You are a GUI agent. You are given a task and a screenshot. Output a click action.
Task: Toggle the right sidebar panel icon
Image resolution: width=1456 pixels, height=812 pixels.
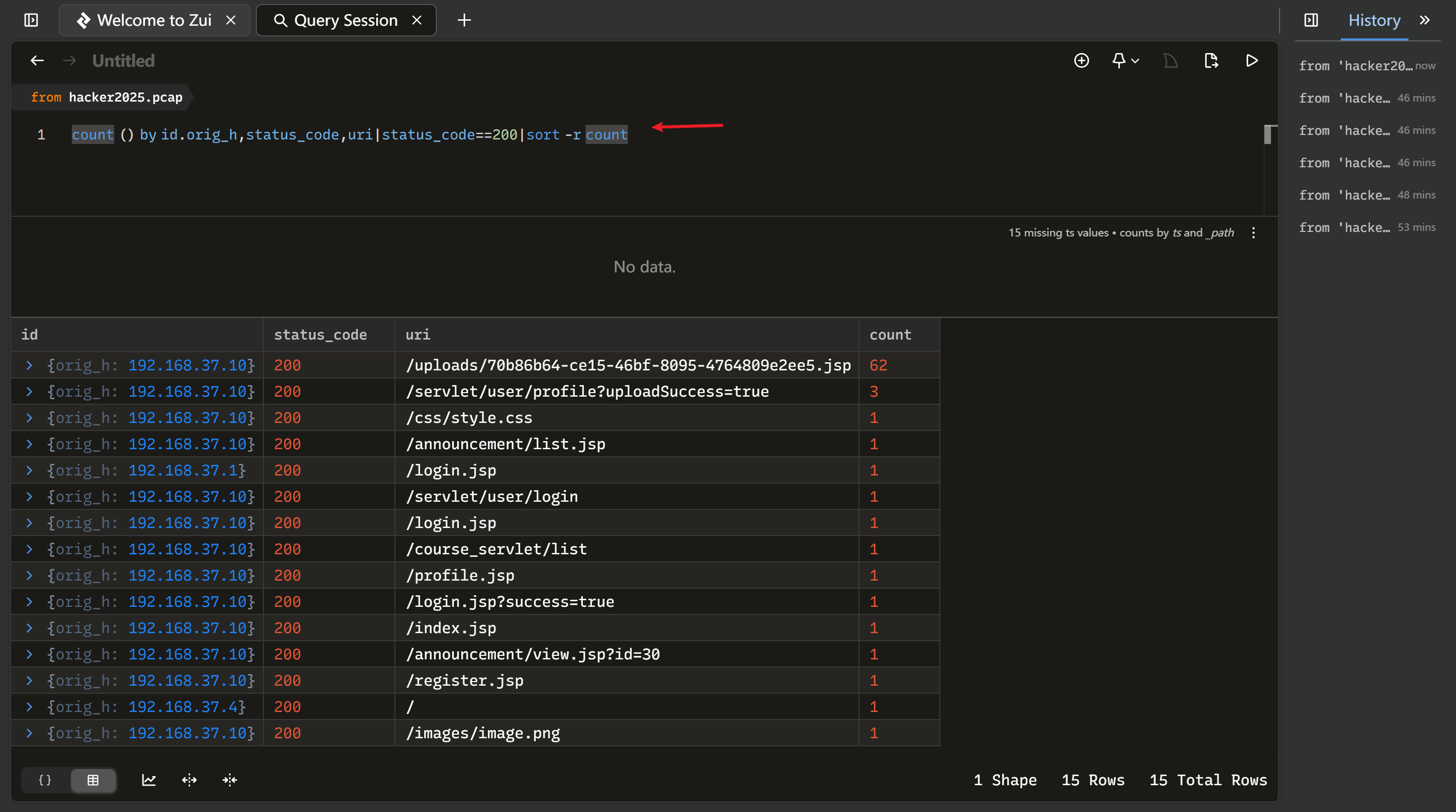coord(1311,20)
